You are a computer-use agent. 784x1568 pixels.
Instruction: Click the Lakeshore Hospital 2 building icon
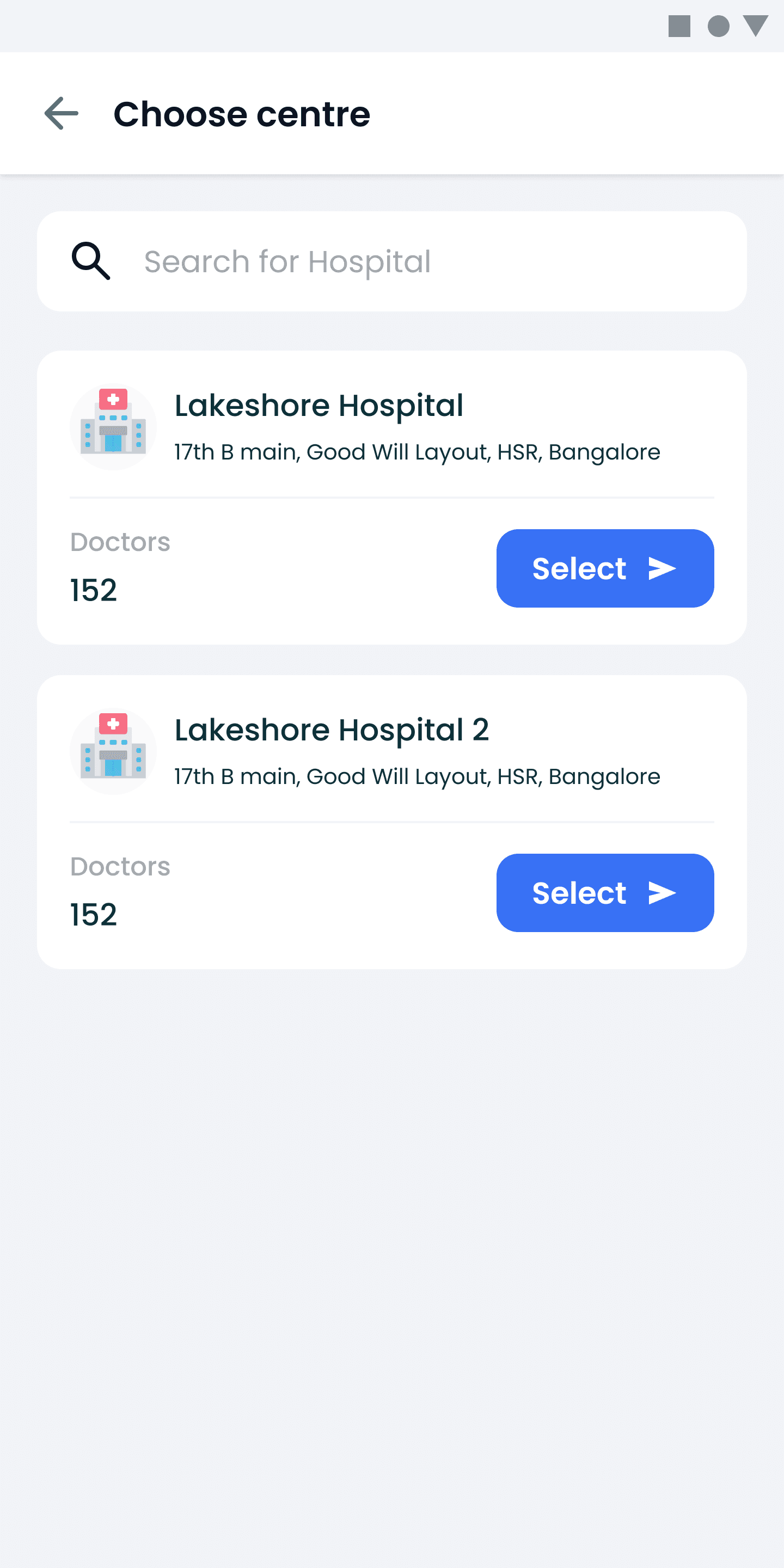[x=113, y=751]
